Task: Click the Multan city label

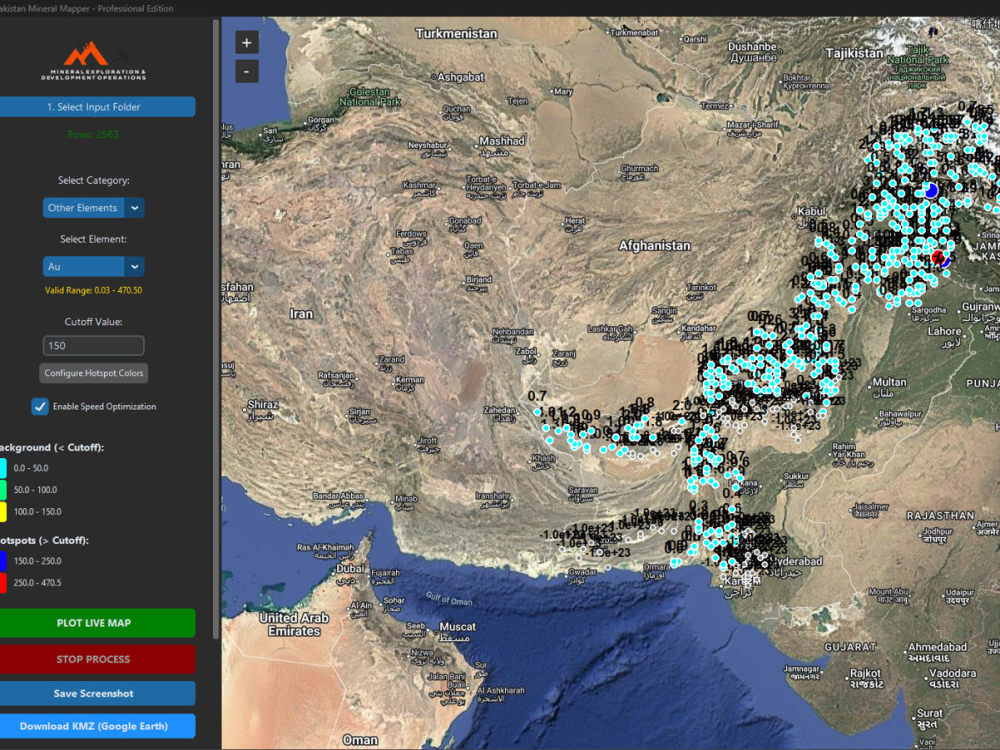Action: click(x=889, y=382)
